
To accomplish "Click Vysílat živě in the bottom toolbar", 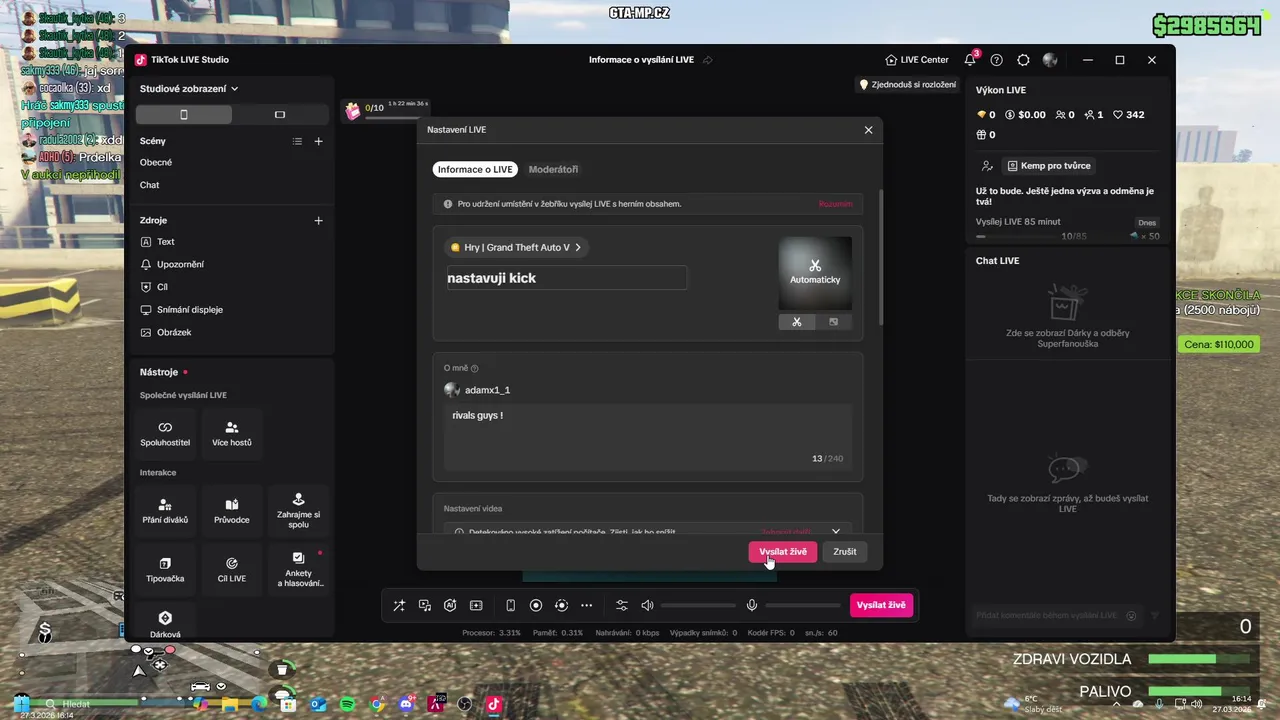I will point(882,605).
